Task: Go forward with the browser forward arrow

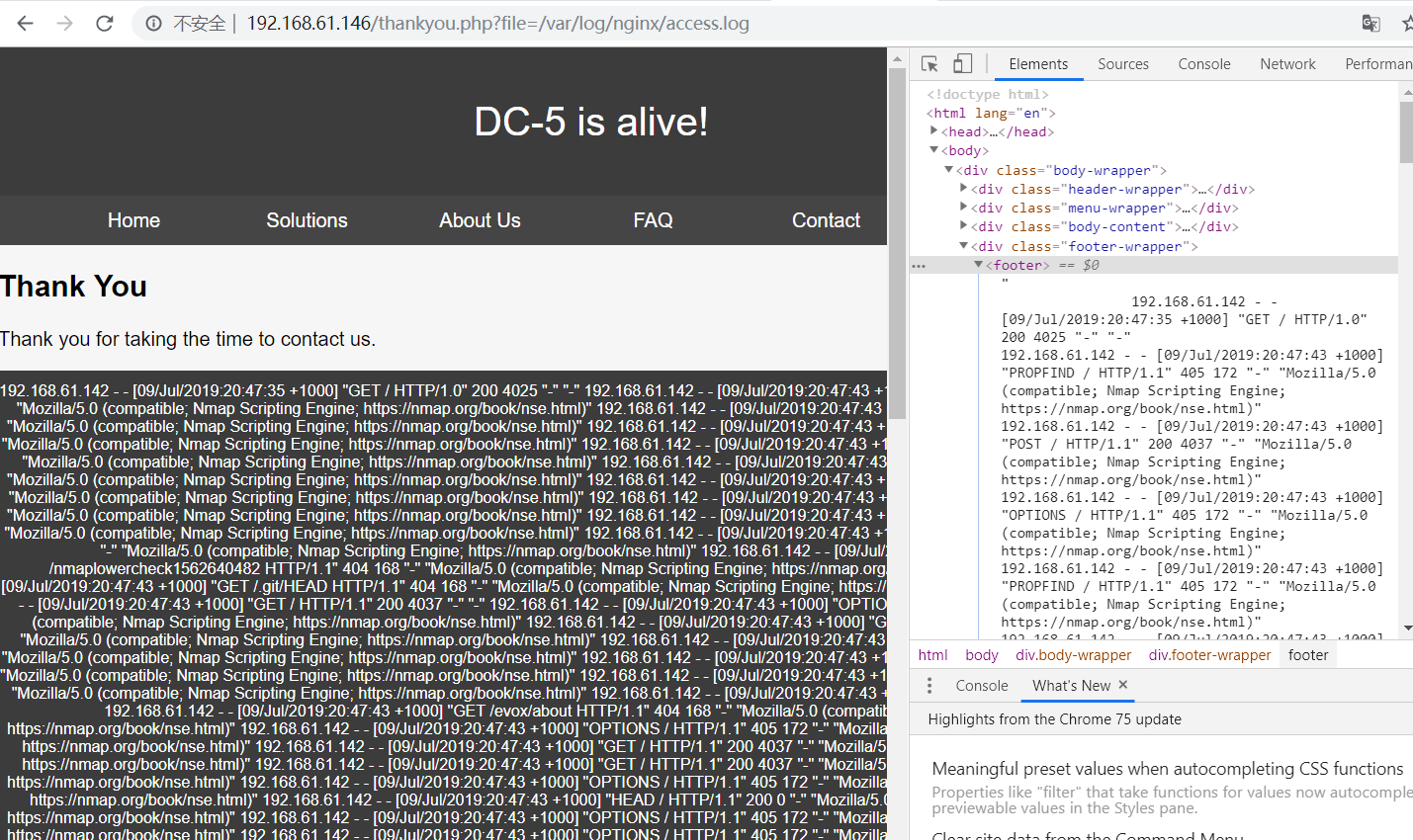Action: click(65, 23)
